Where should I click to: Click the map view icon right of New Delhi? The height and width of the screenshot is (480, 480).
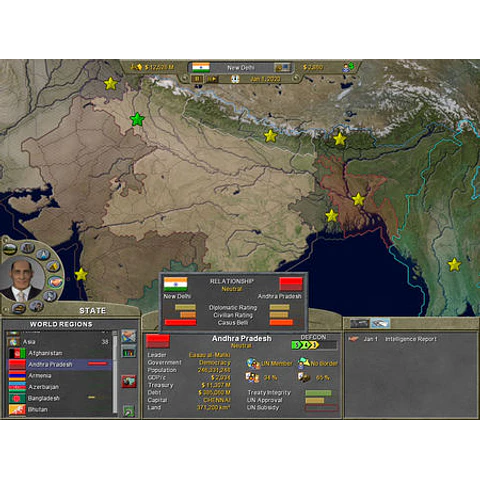pyautogui.click(x=283, y=68)
